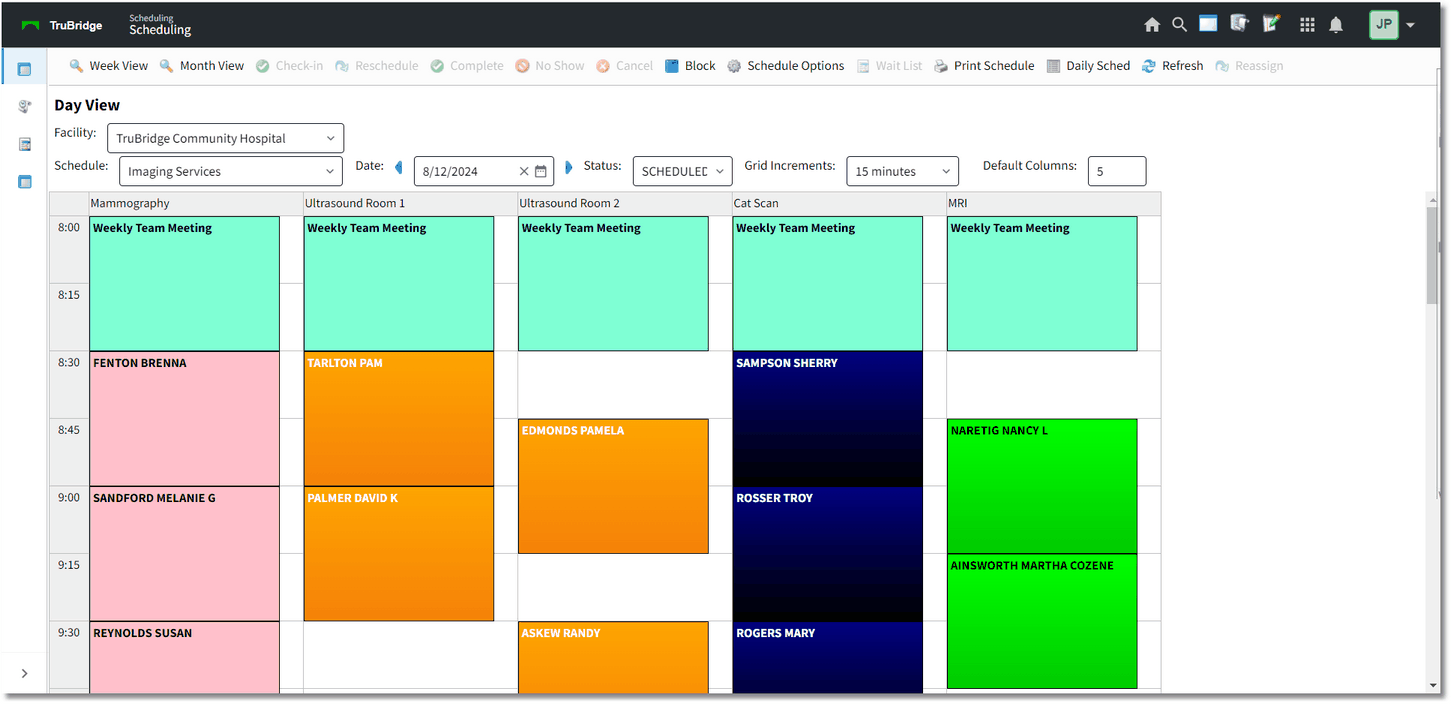1451x704 pixels.
Task: Switch to Month View
Action: pos(202,66)
